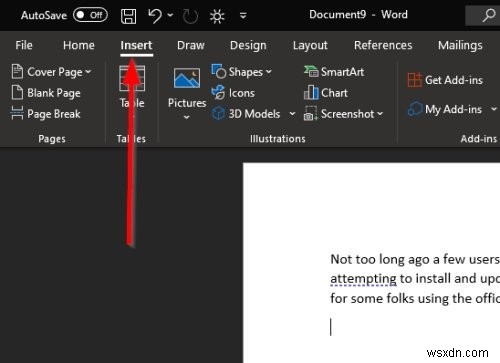
Task: Click the Shapes icon
Action: (219, 71)
